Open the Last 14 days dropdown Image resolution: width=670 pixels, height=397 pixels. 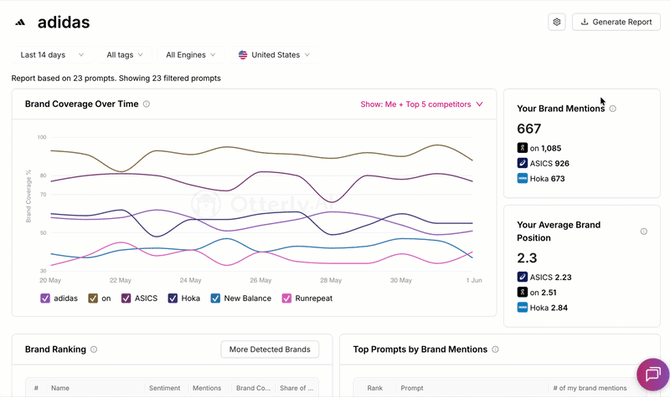[52, 55]
